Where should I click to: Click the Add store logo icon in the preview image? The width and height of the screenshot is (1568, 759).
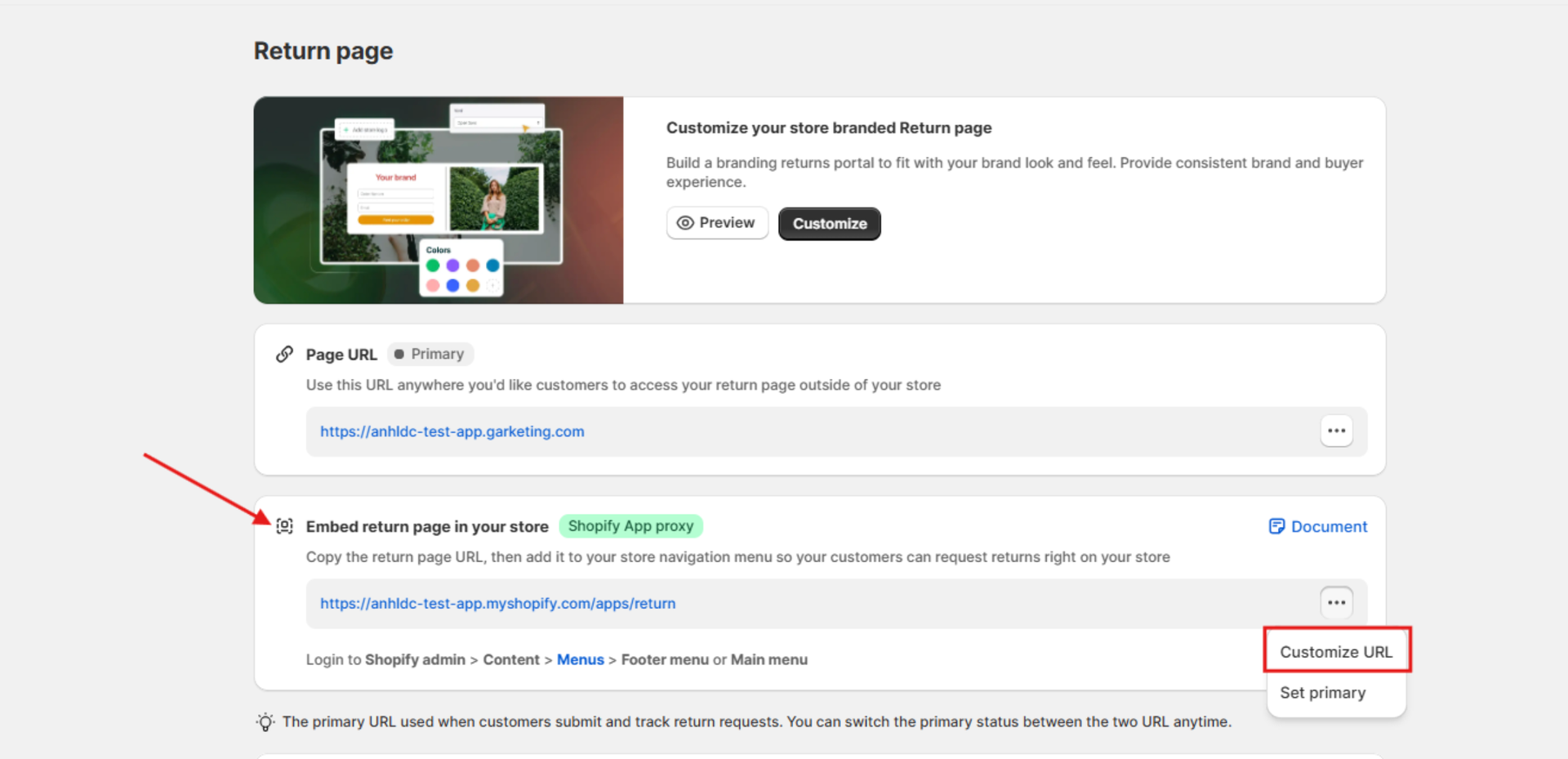pos(346,128)
